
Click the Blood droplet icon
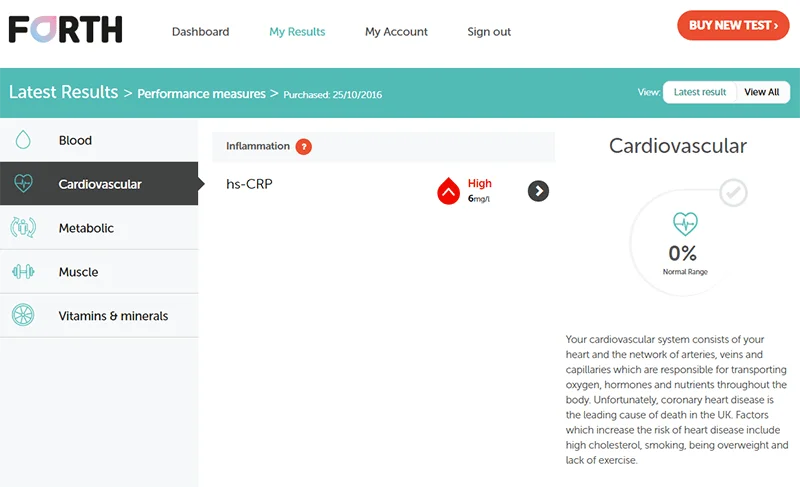tap(22, 141)
